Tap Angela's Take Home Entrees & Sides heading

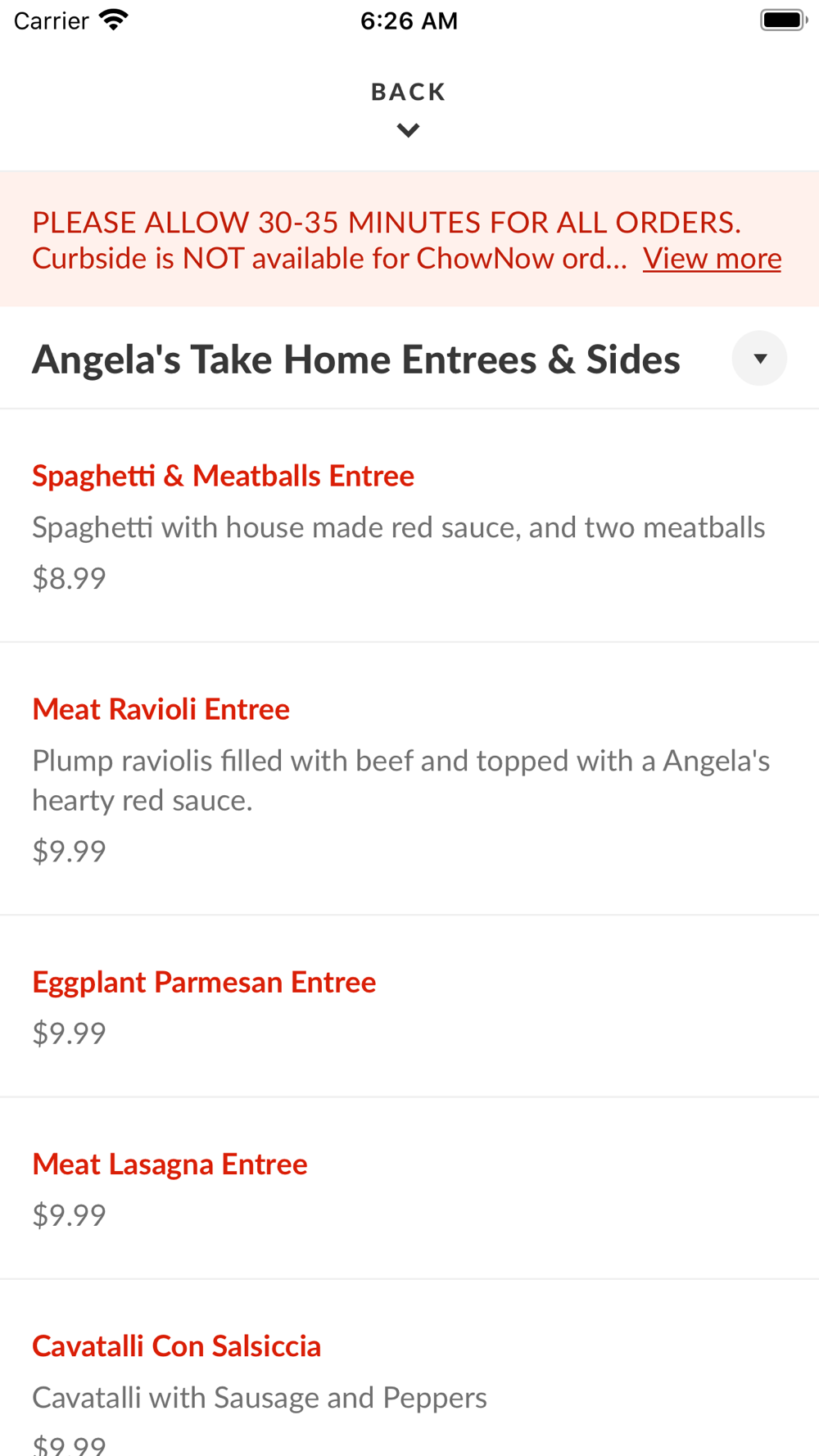click(x=356, y=359)
